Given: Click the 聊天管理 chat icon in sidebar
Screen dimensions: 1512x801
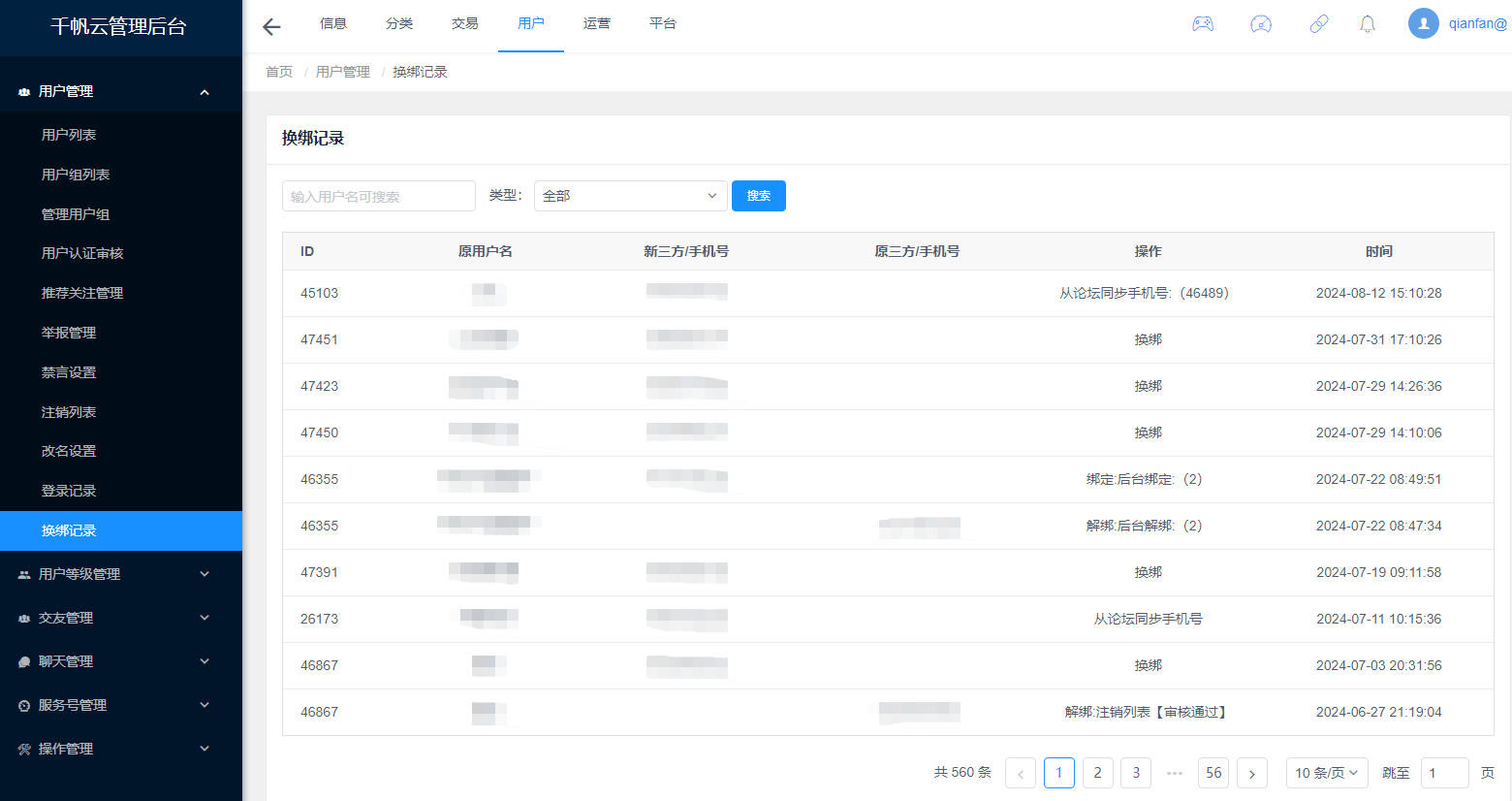Looking at the screenshot, I should [24, 662].
